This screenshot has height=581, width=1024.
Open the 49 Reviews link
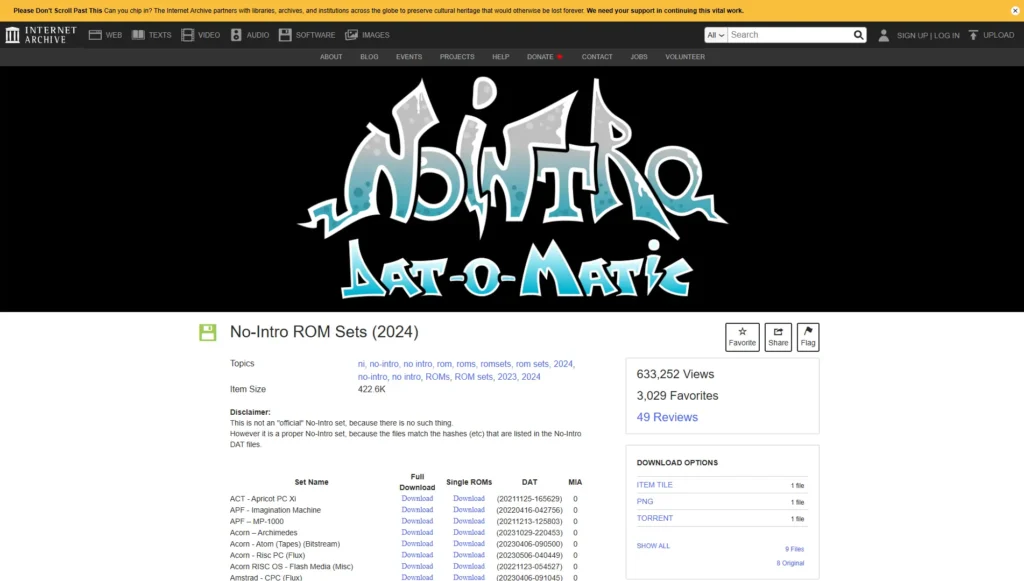click(x=667, y=417)
